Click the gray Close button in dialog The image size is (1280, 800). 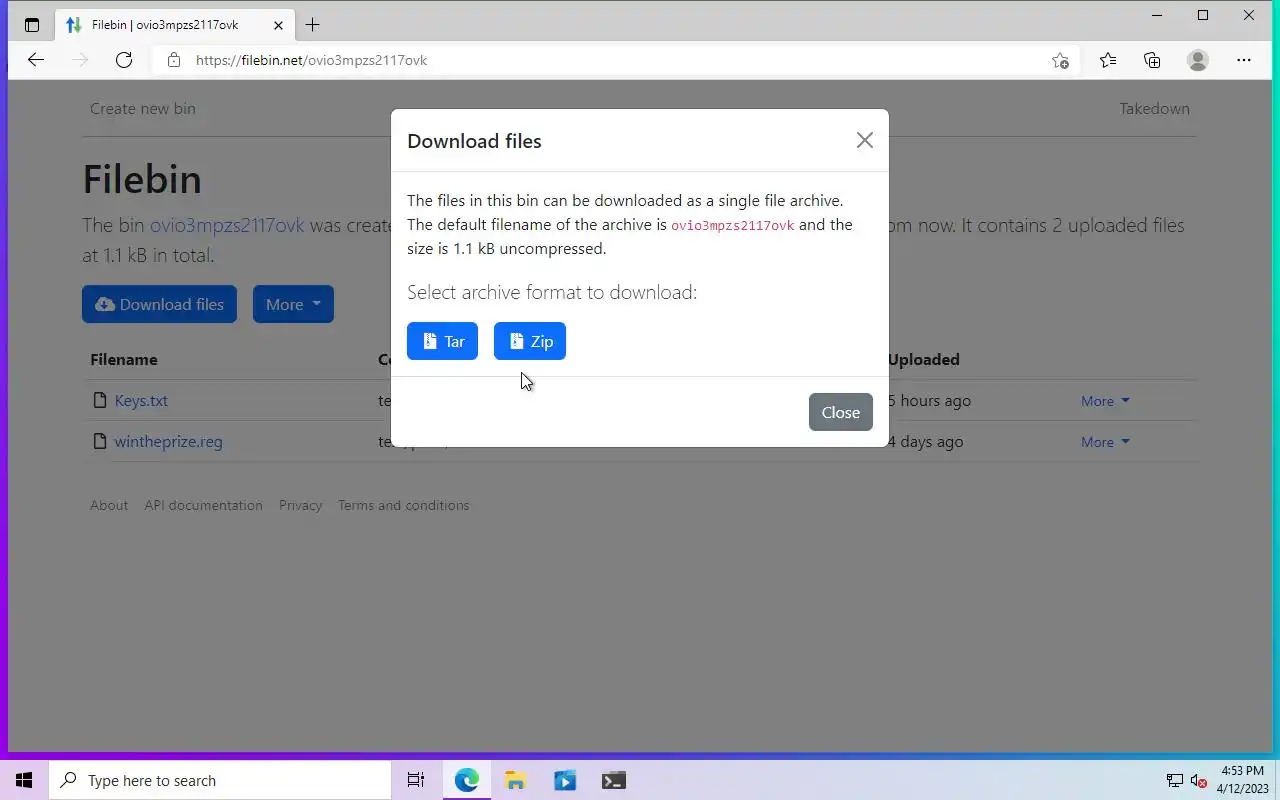click(841, 412)
